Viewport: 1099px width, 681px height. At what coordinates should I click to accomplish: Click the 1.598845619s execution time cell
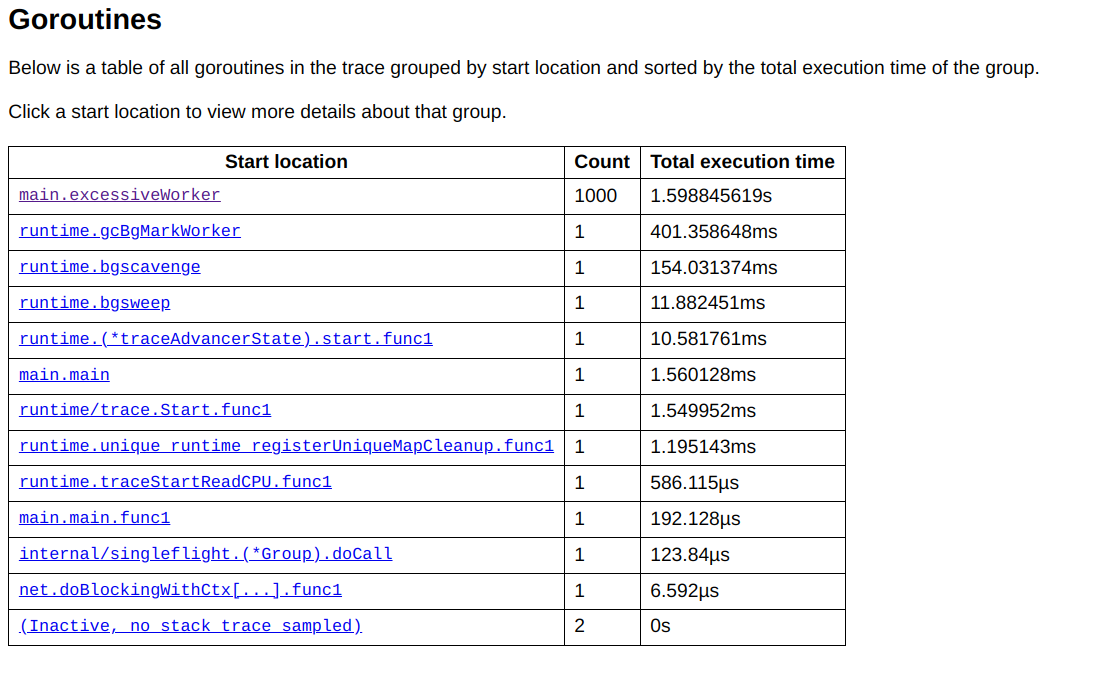[711, 195]
